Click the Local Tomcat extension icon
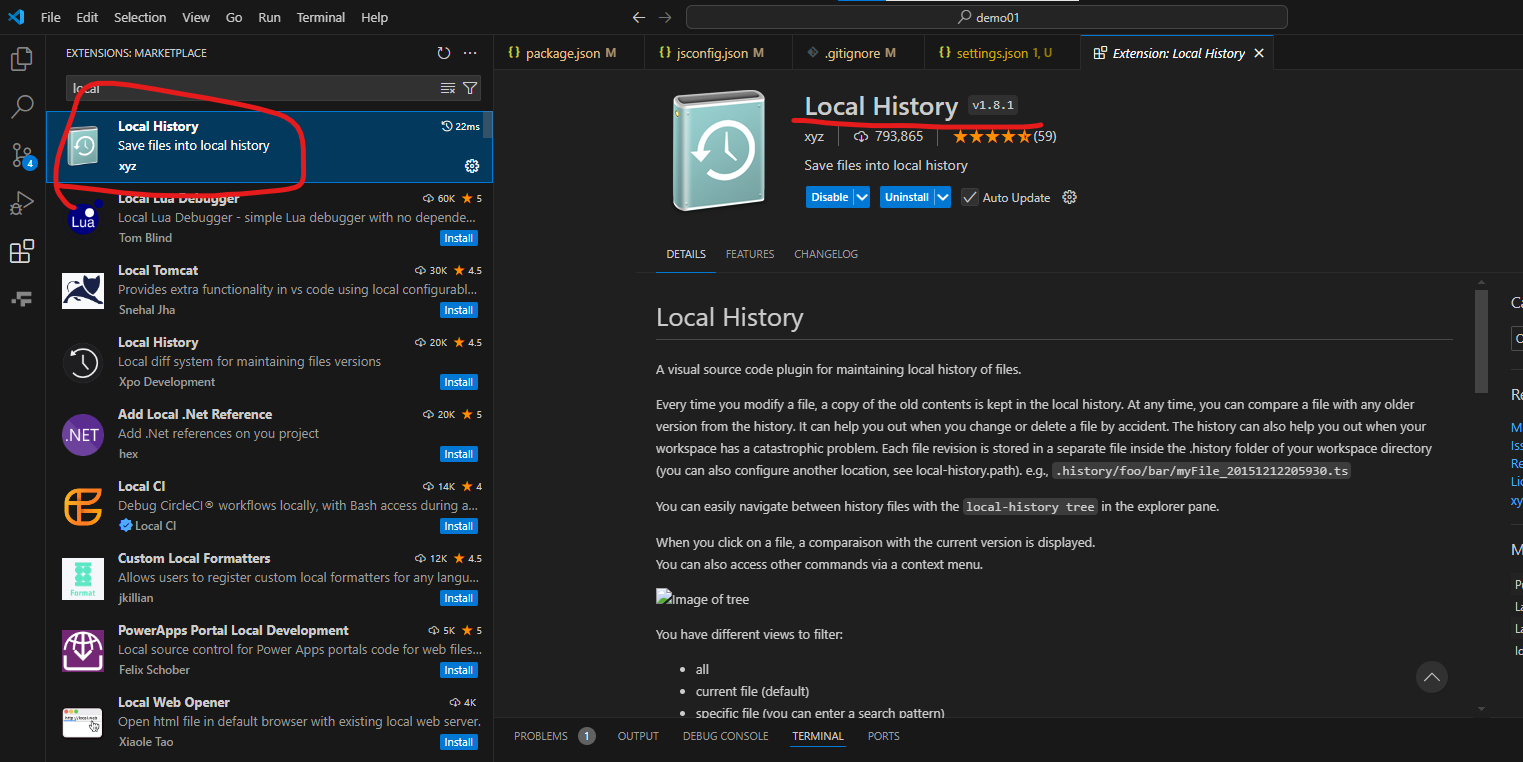 point(82,290)
